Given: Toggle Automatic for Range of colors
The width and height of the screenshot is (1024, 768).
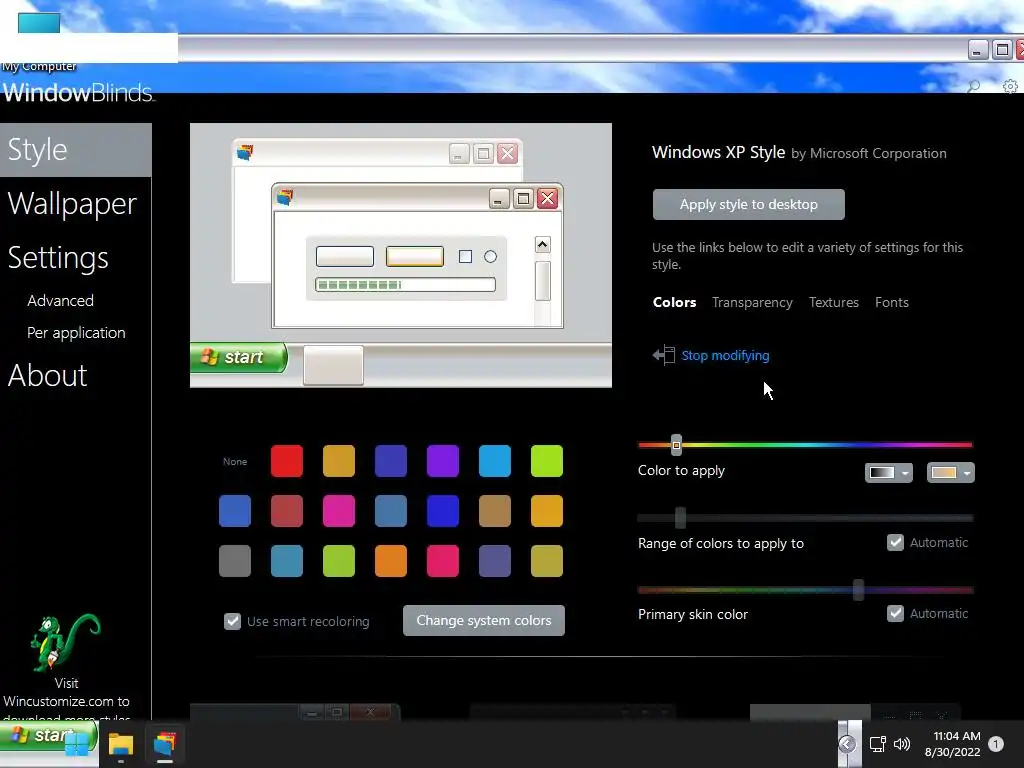Looking at the screenshot, I should point(895,542).
